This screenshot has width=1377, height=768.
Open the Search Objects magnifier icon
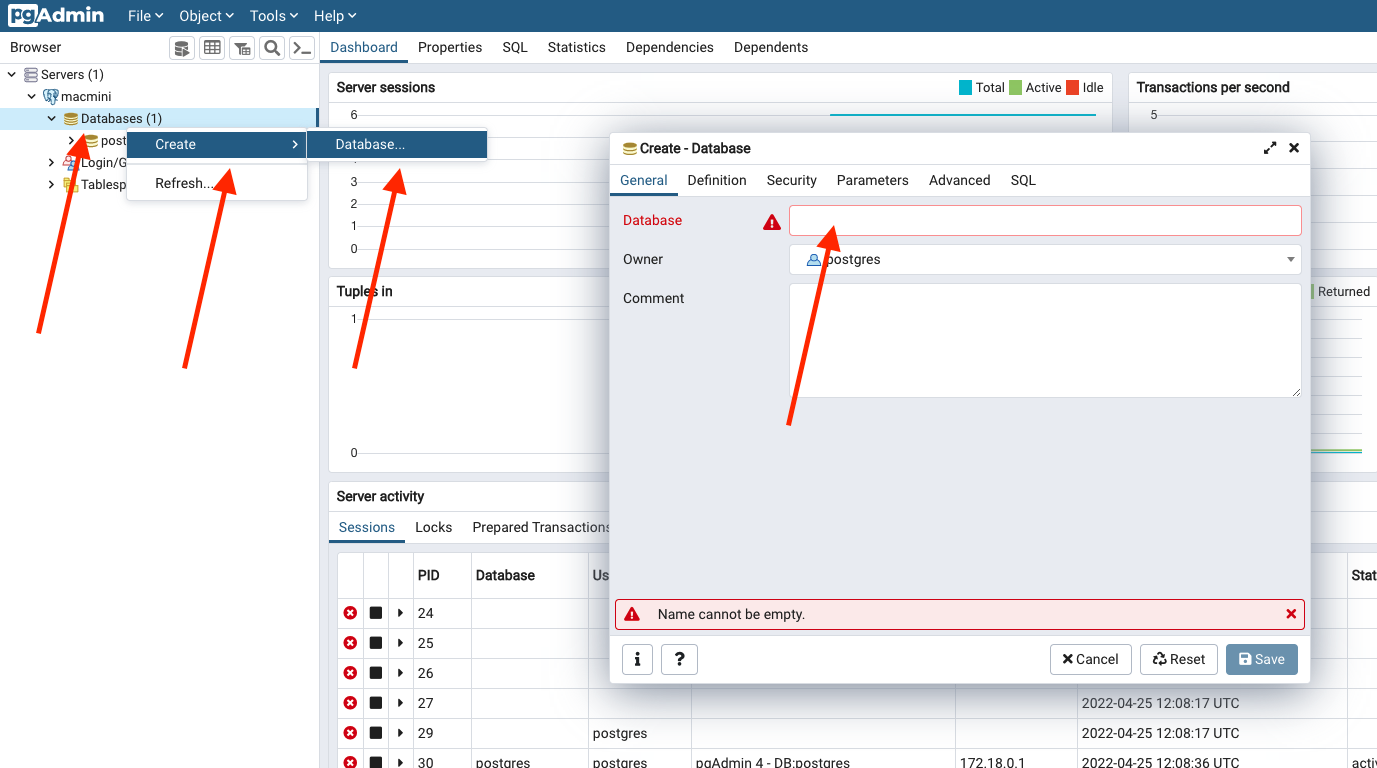[x=272, y=47]
